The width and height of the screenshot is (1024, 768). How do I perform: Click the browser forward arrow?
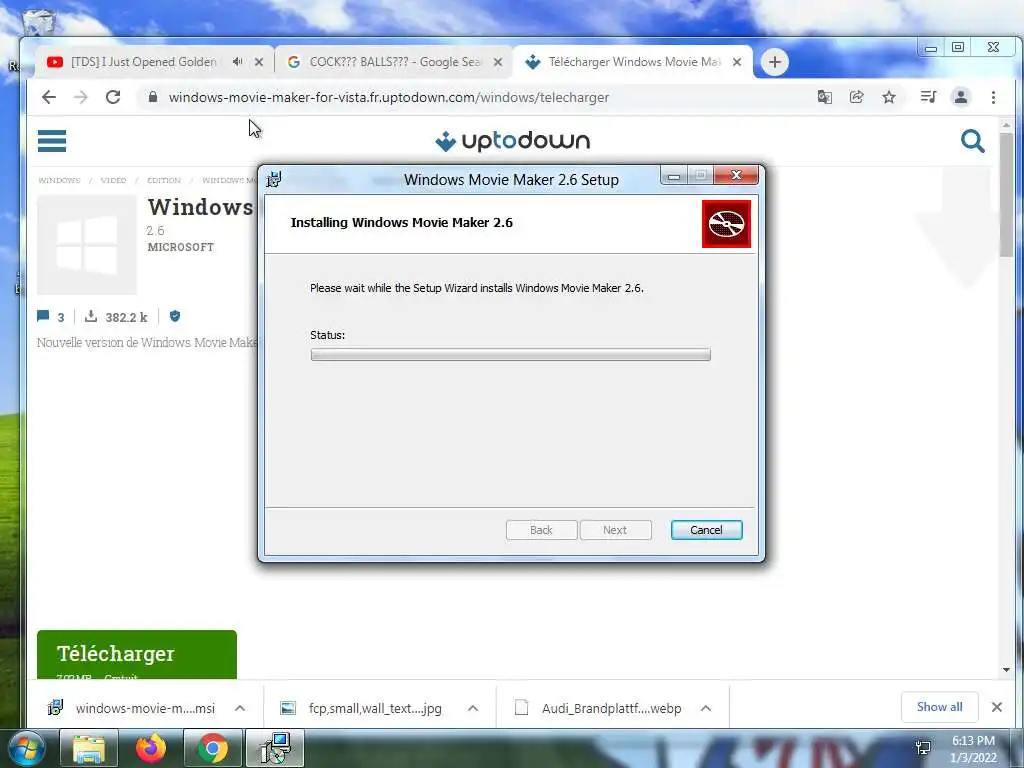[x=80, y=97]
